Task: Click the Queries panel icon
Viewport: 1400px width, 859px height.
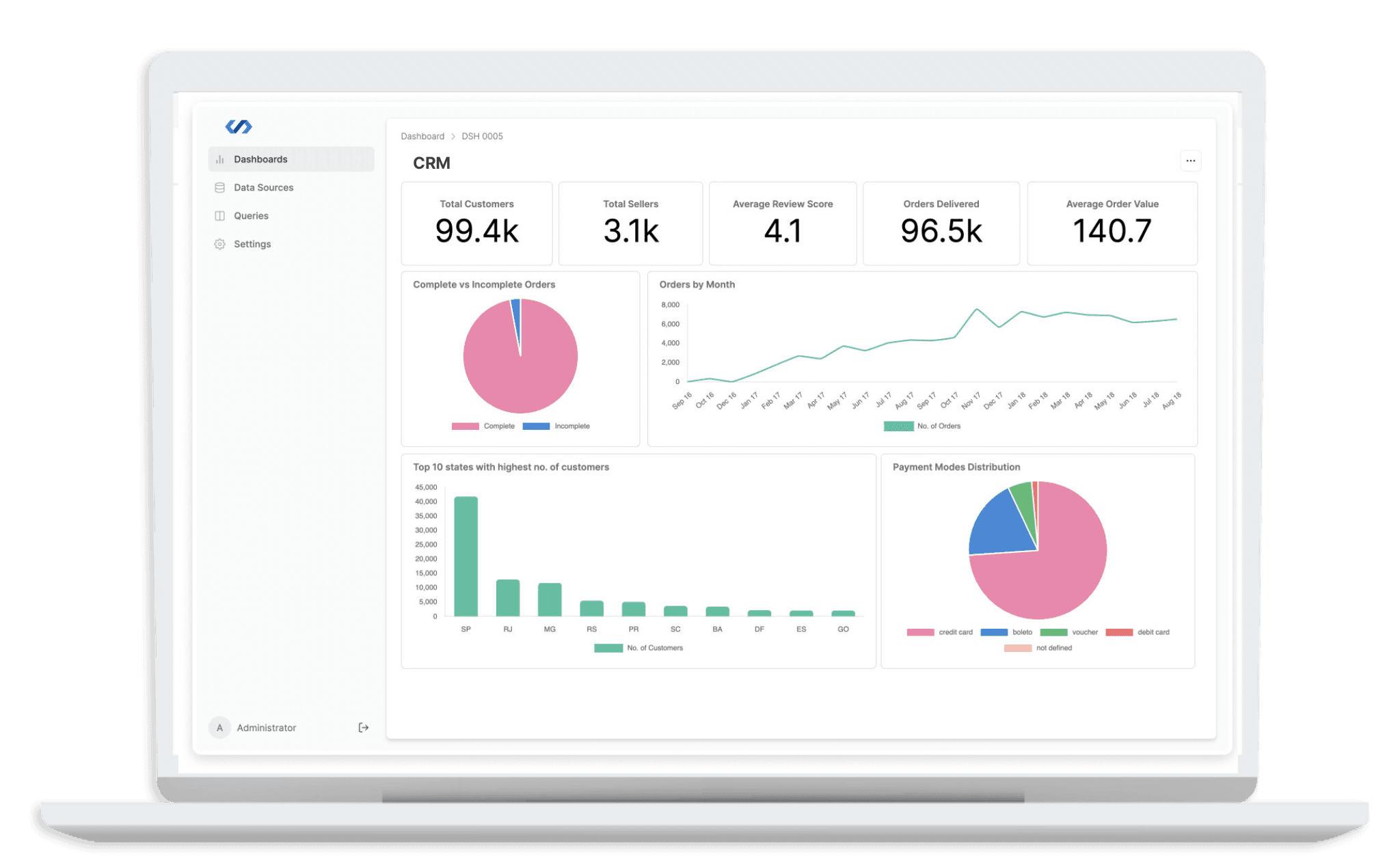Action: [219, 215]
